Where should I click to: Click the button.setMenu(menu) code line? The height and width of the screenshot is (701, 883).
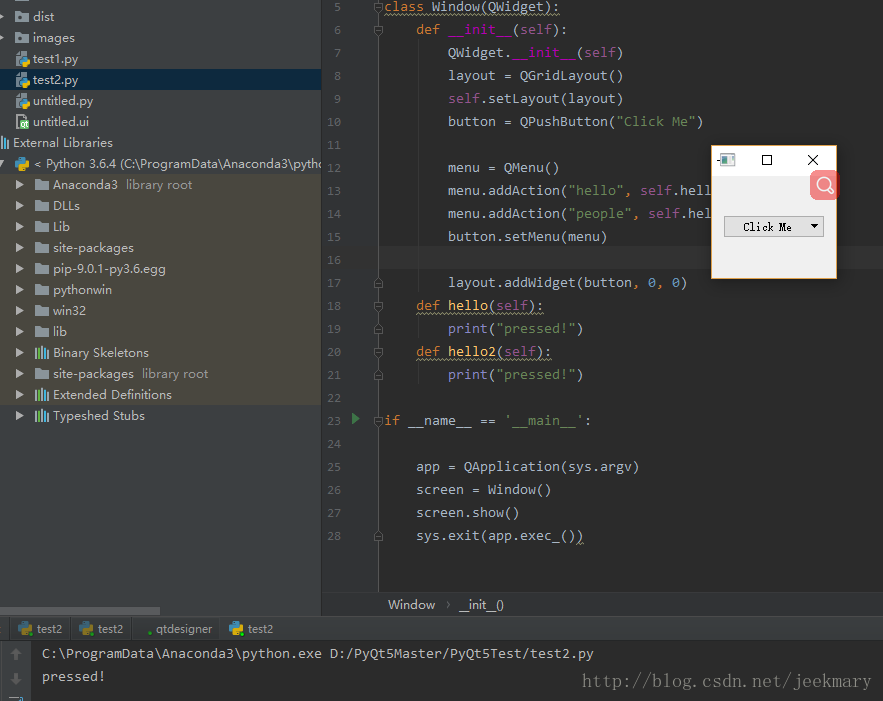(x=527, y=236)
